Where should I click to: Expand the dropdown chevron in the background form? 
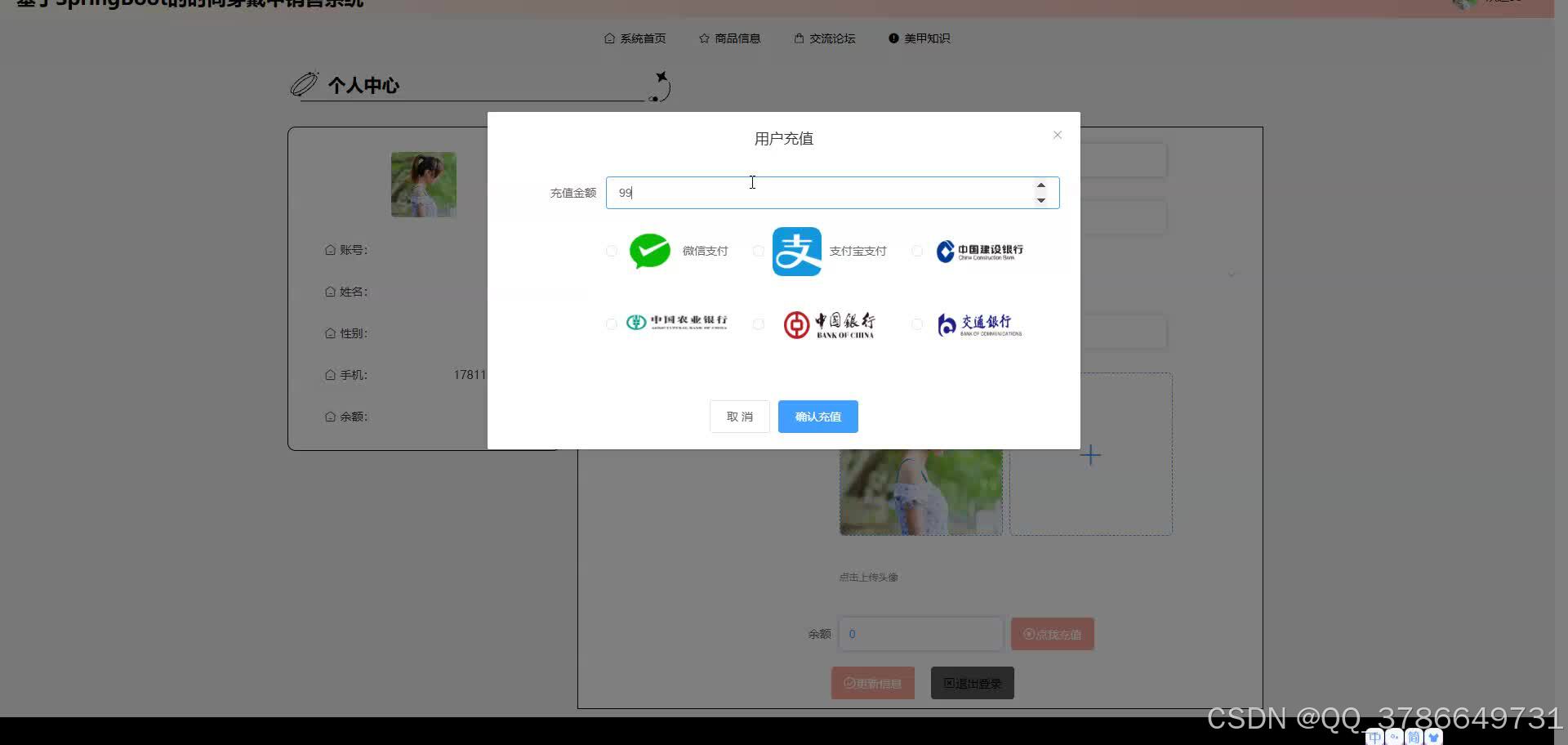pos(1232,275)
